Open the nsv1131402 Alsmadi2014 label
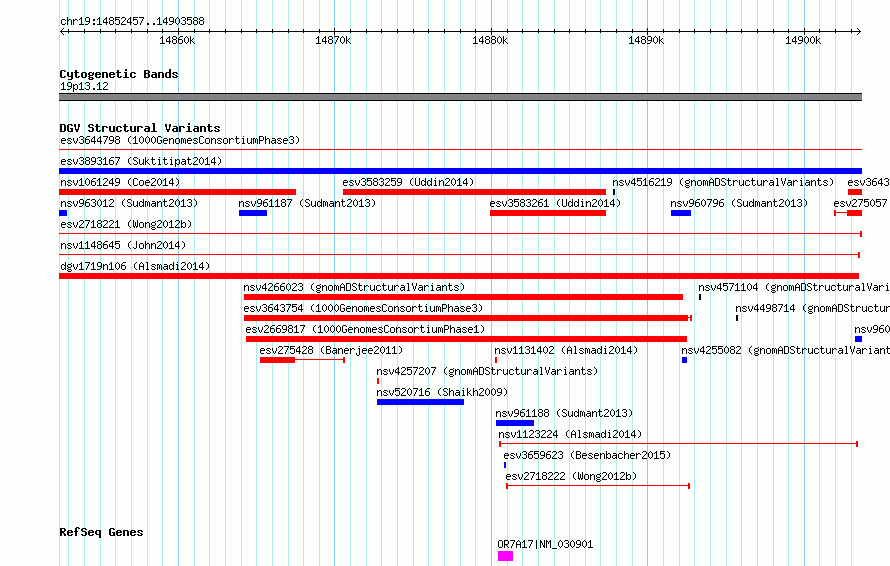The height and width of the screenshot is (566, 890). 566,350
